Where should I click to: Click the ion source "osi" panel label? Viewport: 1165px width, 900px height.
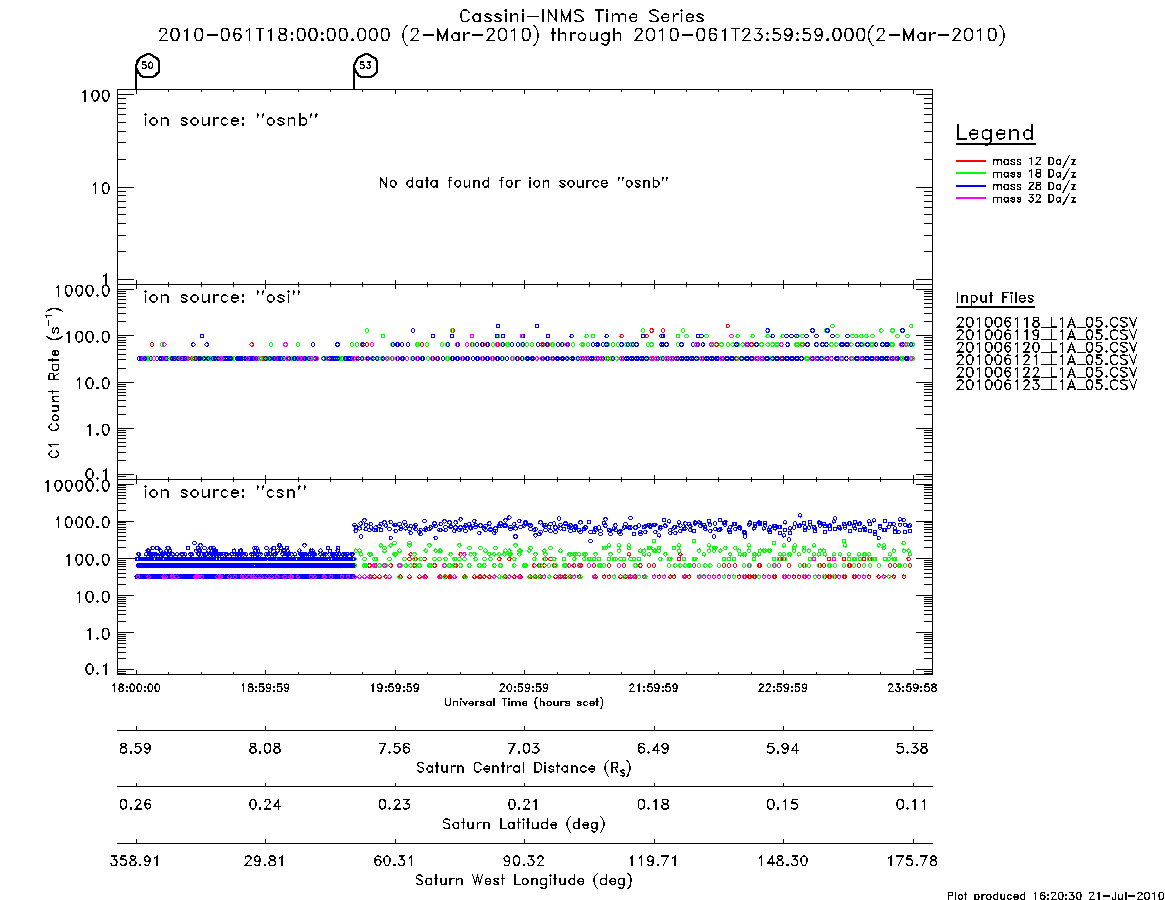[x=222, y=297]
